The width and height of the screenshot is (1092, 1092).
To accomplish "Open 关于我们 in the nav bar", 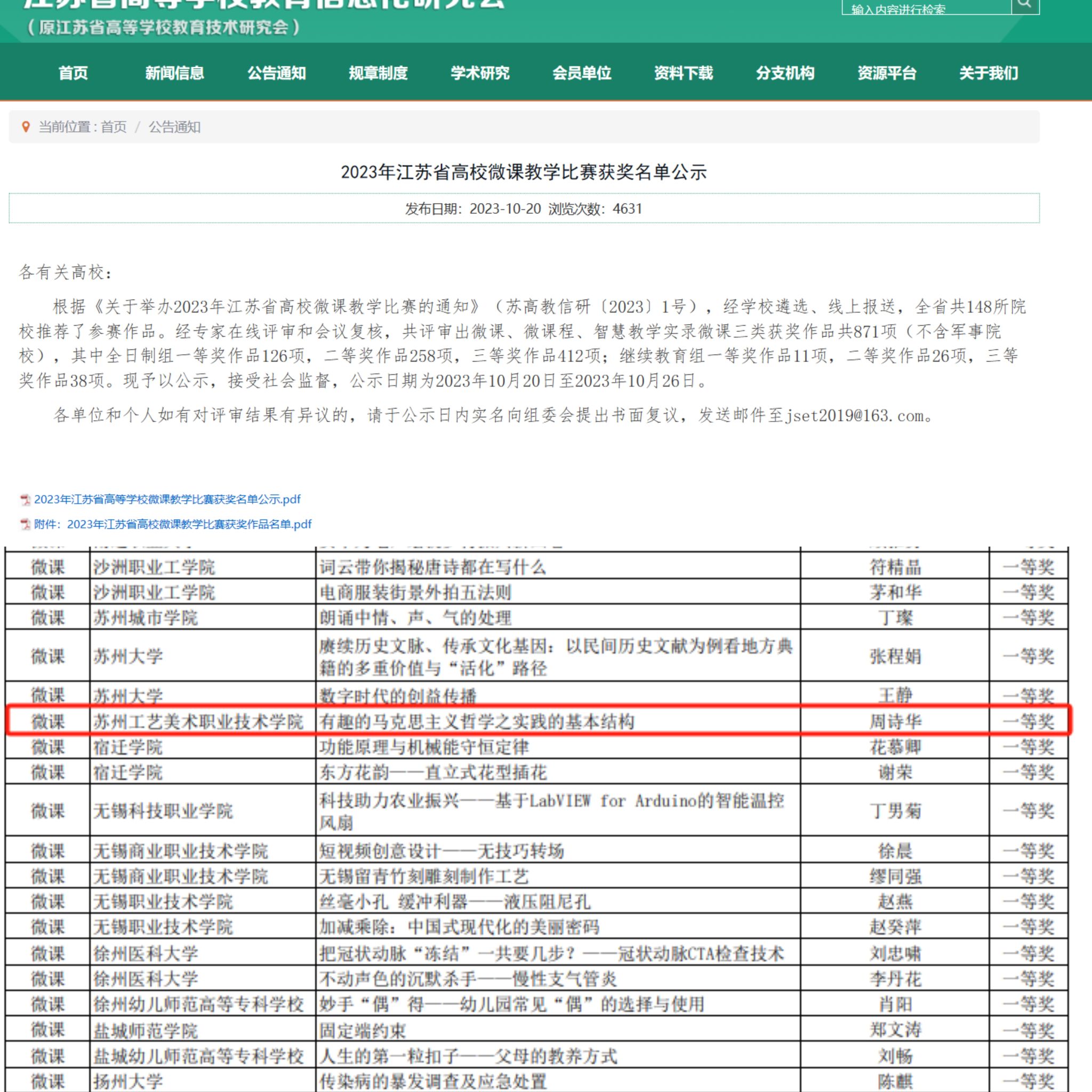I will tap(989, 73).
